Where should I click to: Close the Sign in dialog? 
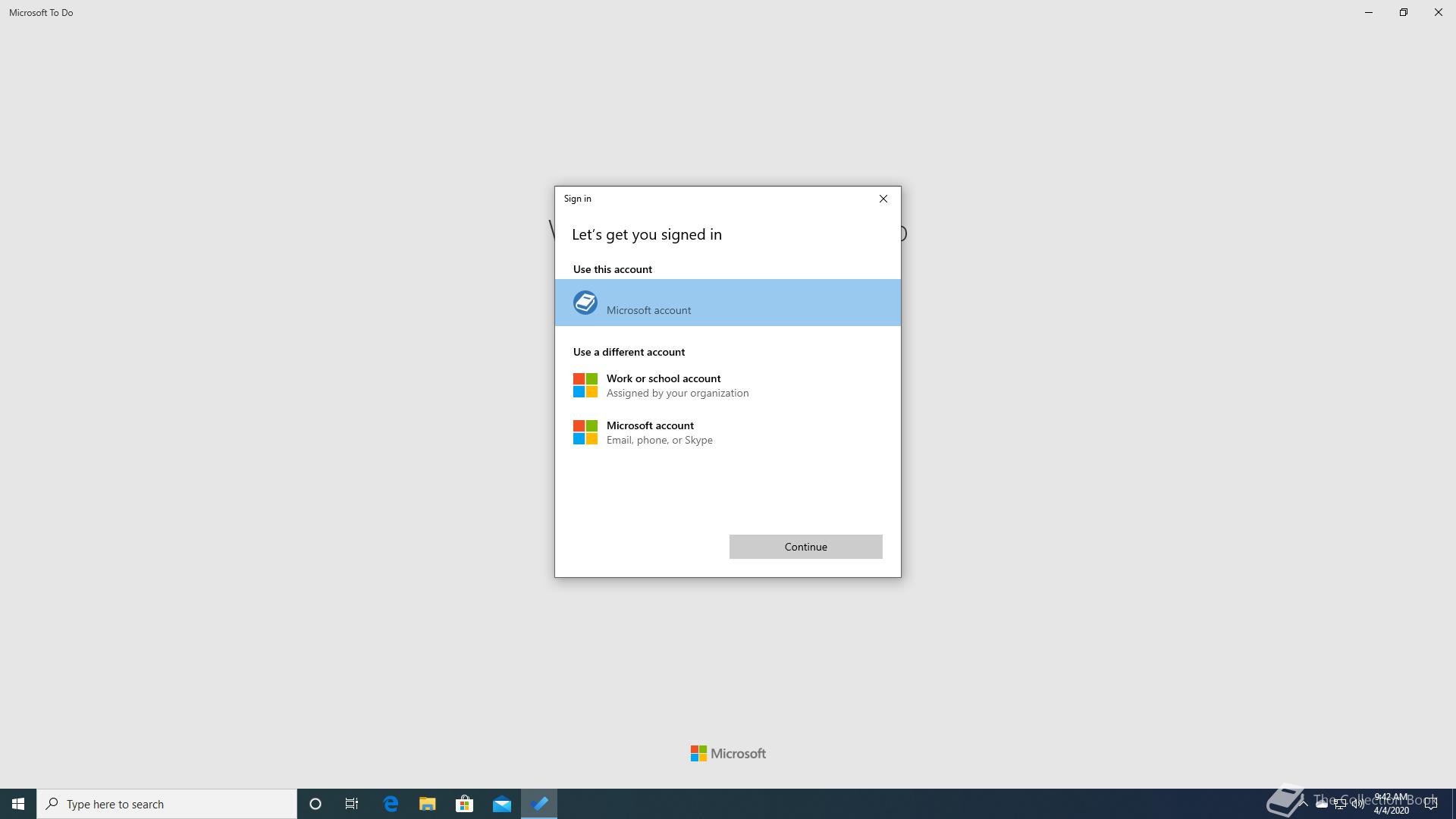(883, 199)
